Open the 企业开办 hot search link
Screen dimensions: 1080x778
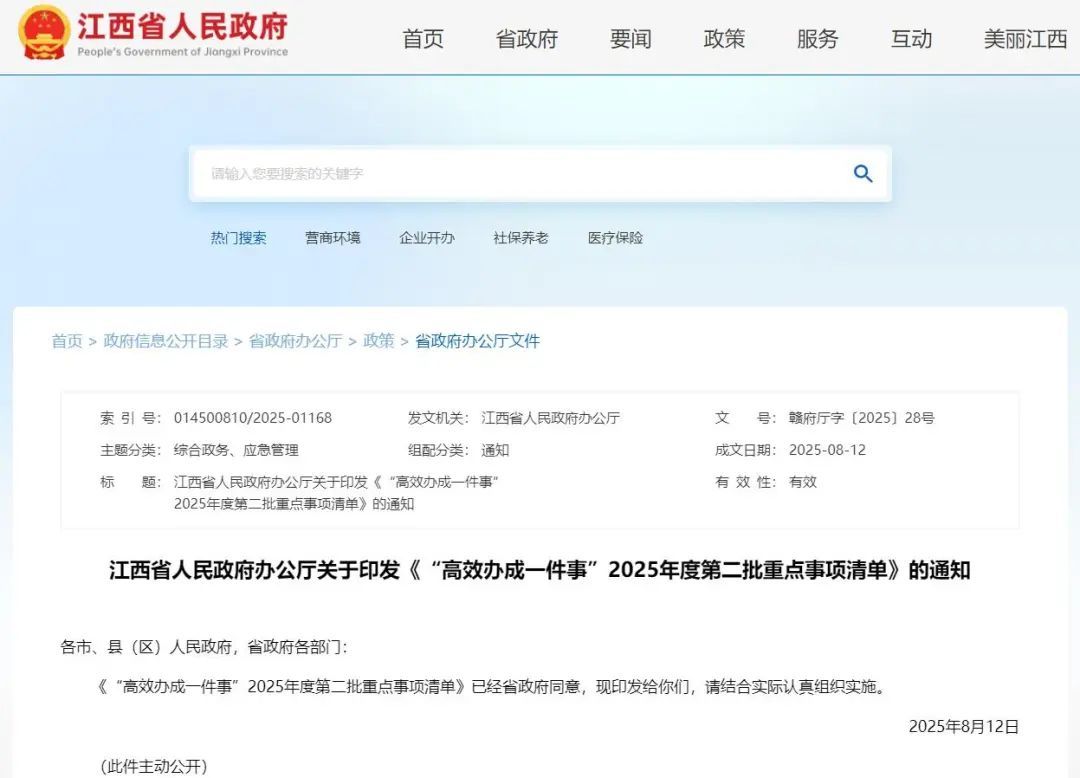pos(426,237)
